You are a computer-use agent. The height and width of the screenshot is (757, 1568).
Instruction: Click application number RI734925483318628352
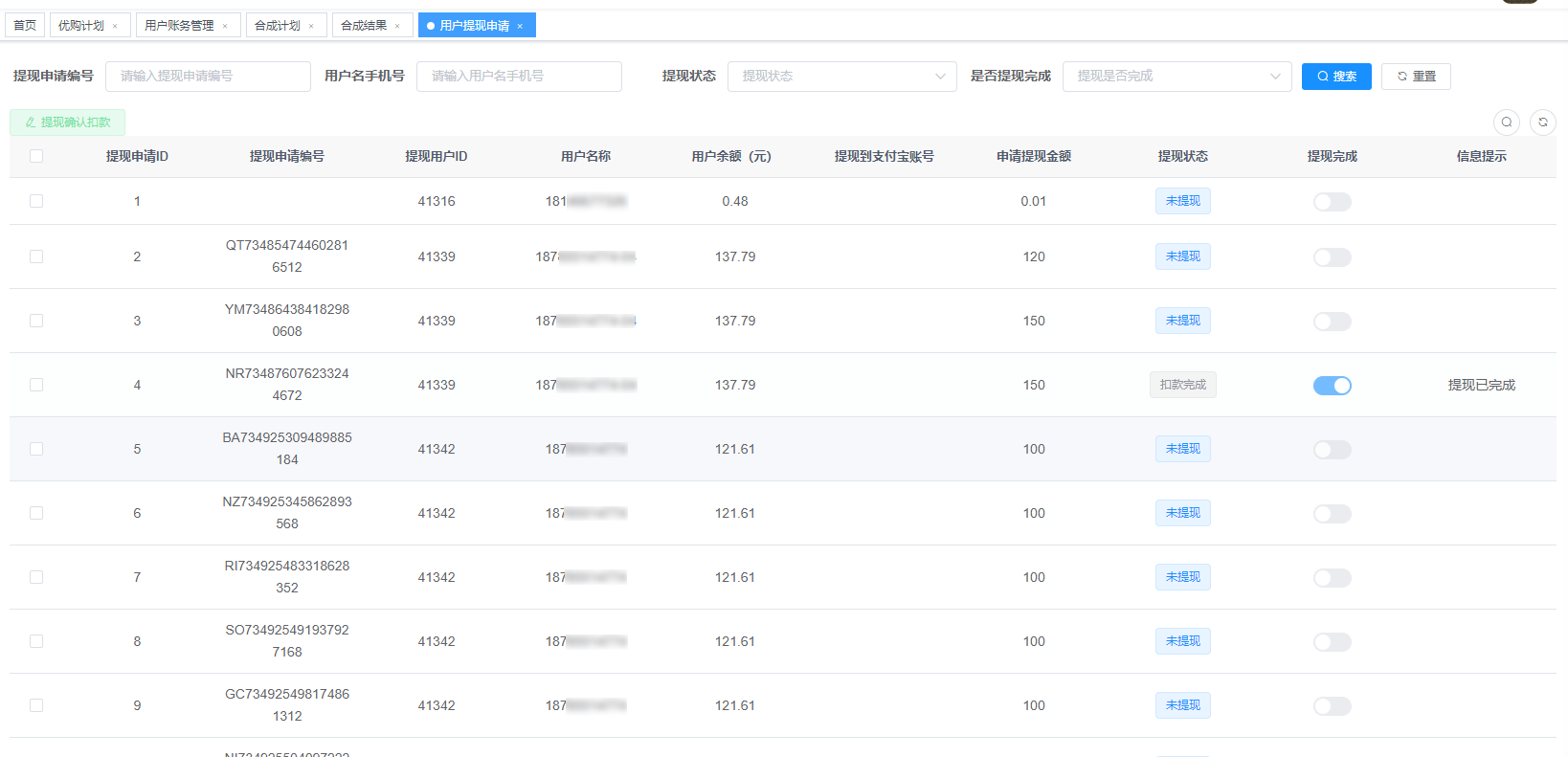tap(287, 577)
